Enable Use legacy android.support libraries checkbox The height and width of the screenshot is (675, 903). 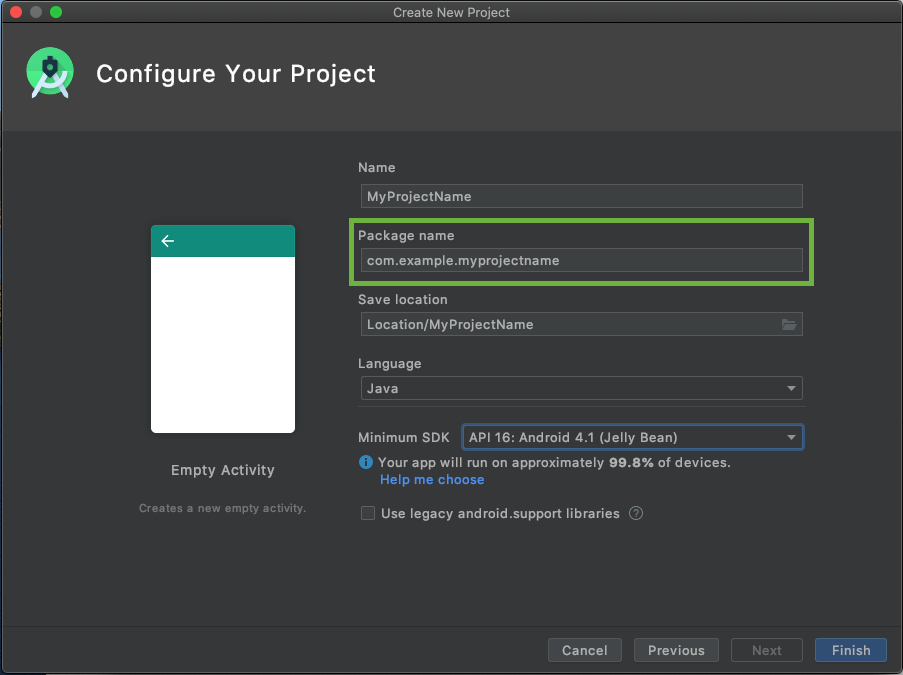(x=367, y=513)
